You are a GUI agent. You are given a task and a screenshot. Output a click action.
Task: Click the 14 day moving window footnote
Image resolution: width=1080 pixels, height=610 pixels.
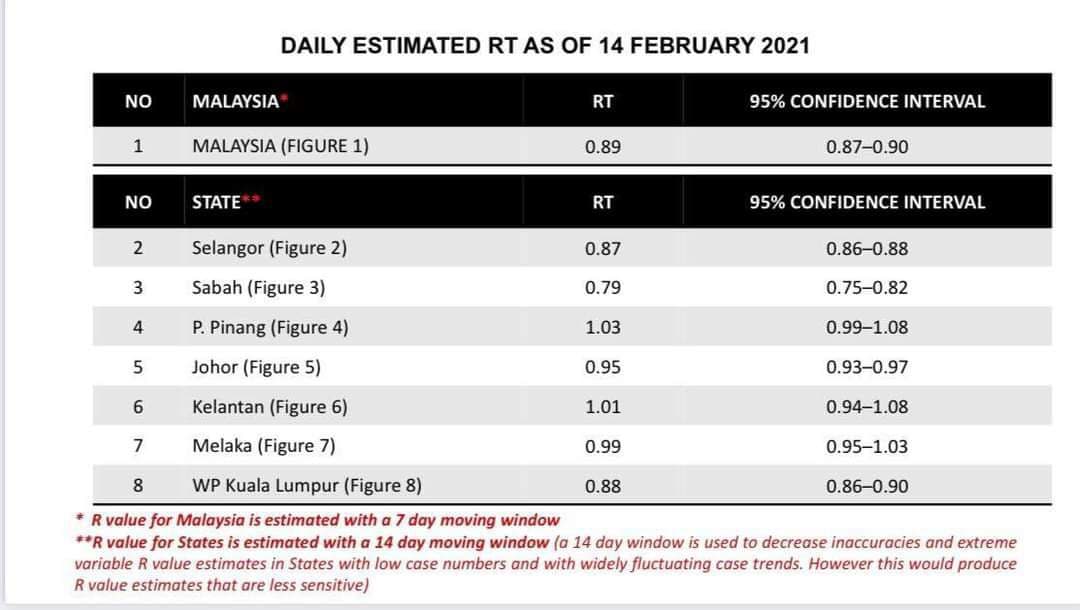pos(546,563)
